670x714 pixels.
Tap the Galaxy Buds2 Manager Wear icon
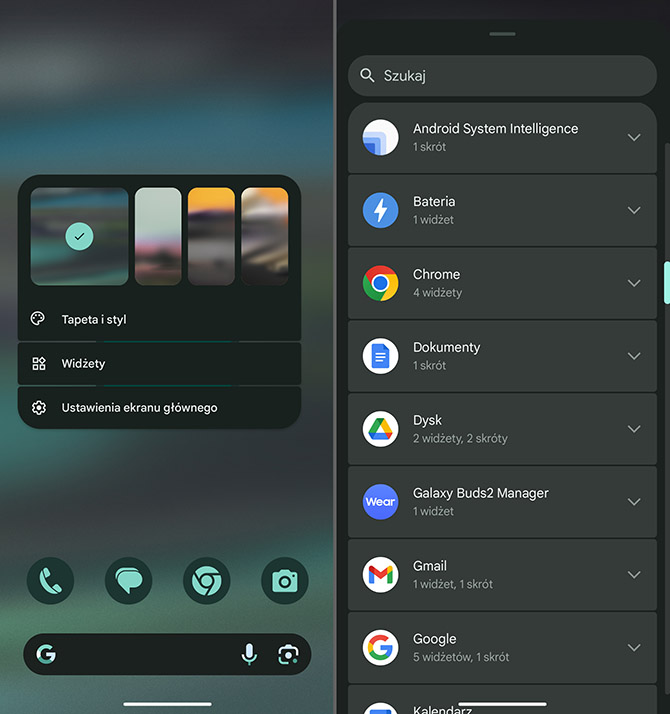point(380,502)
